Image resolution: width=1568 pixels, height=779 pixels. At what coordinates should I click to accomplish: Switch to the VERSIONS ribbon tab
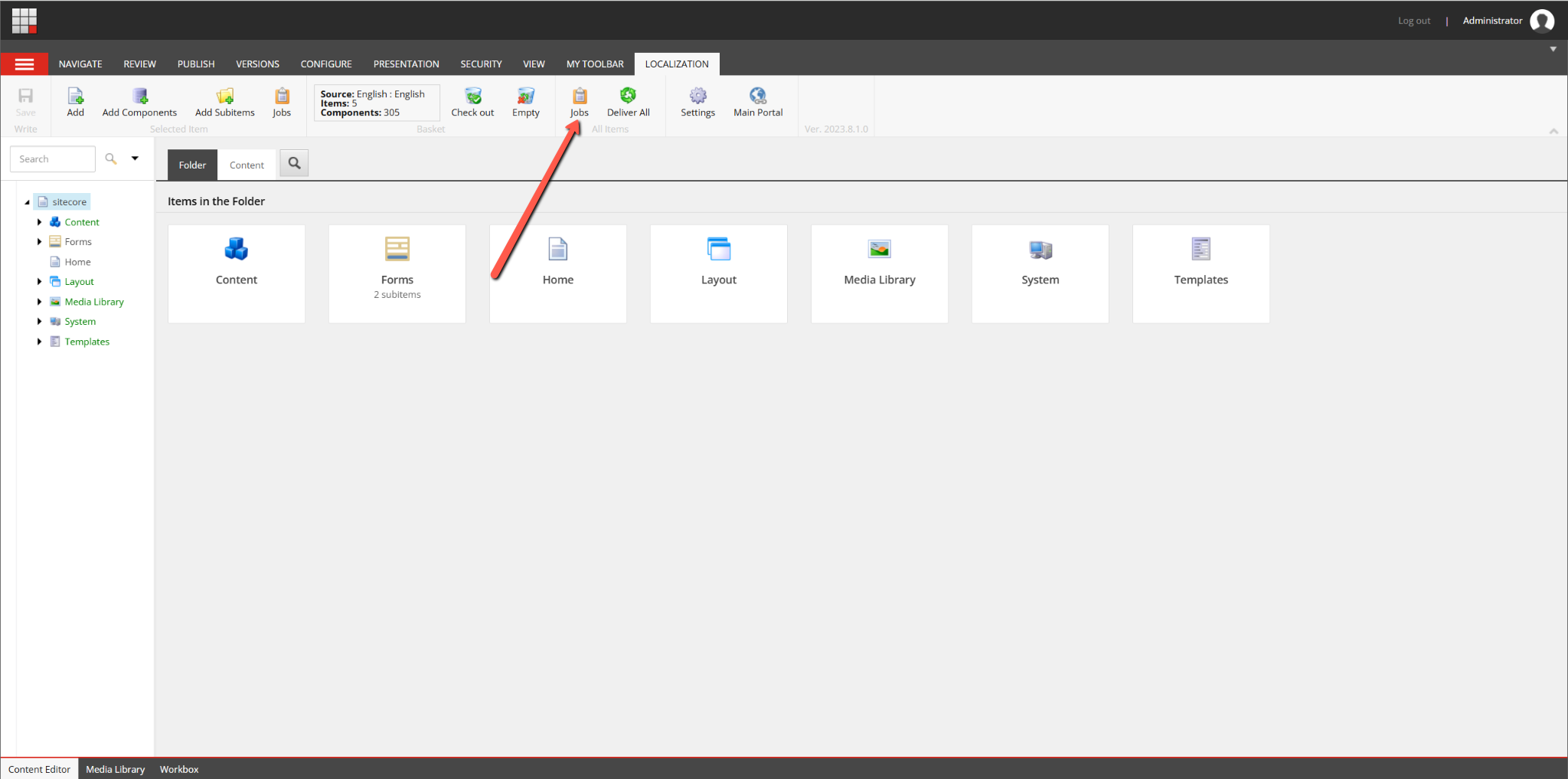click(x=257, y=64)
